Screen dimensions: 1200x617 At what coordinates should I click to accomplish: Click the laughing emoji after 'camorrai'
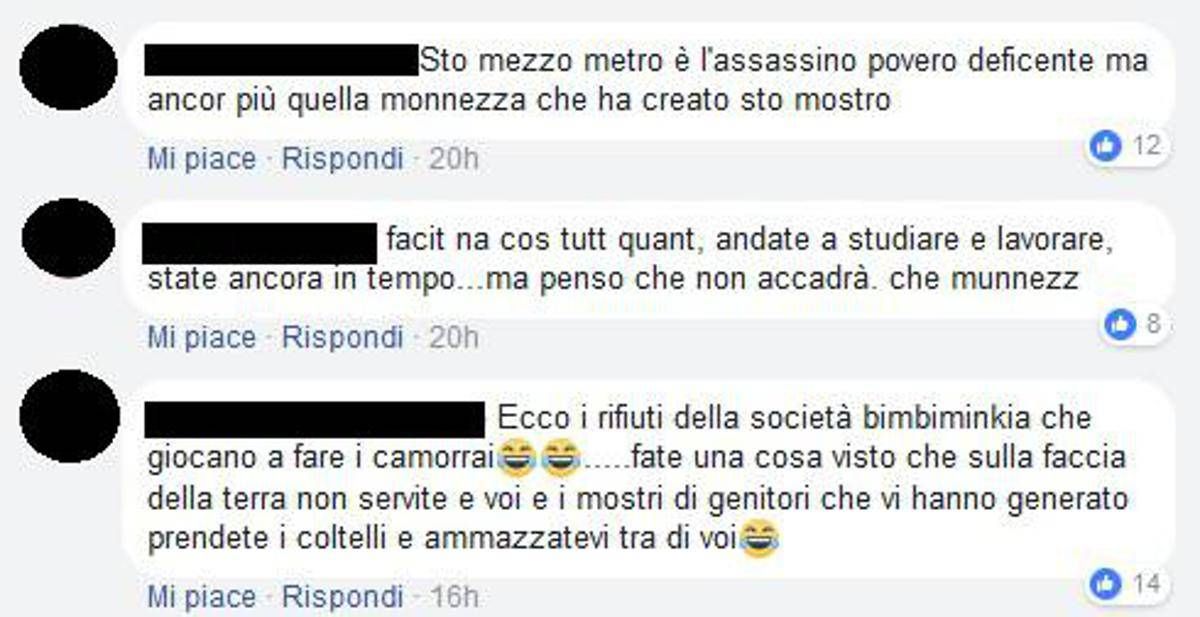coord(518,458)
